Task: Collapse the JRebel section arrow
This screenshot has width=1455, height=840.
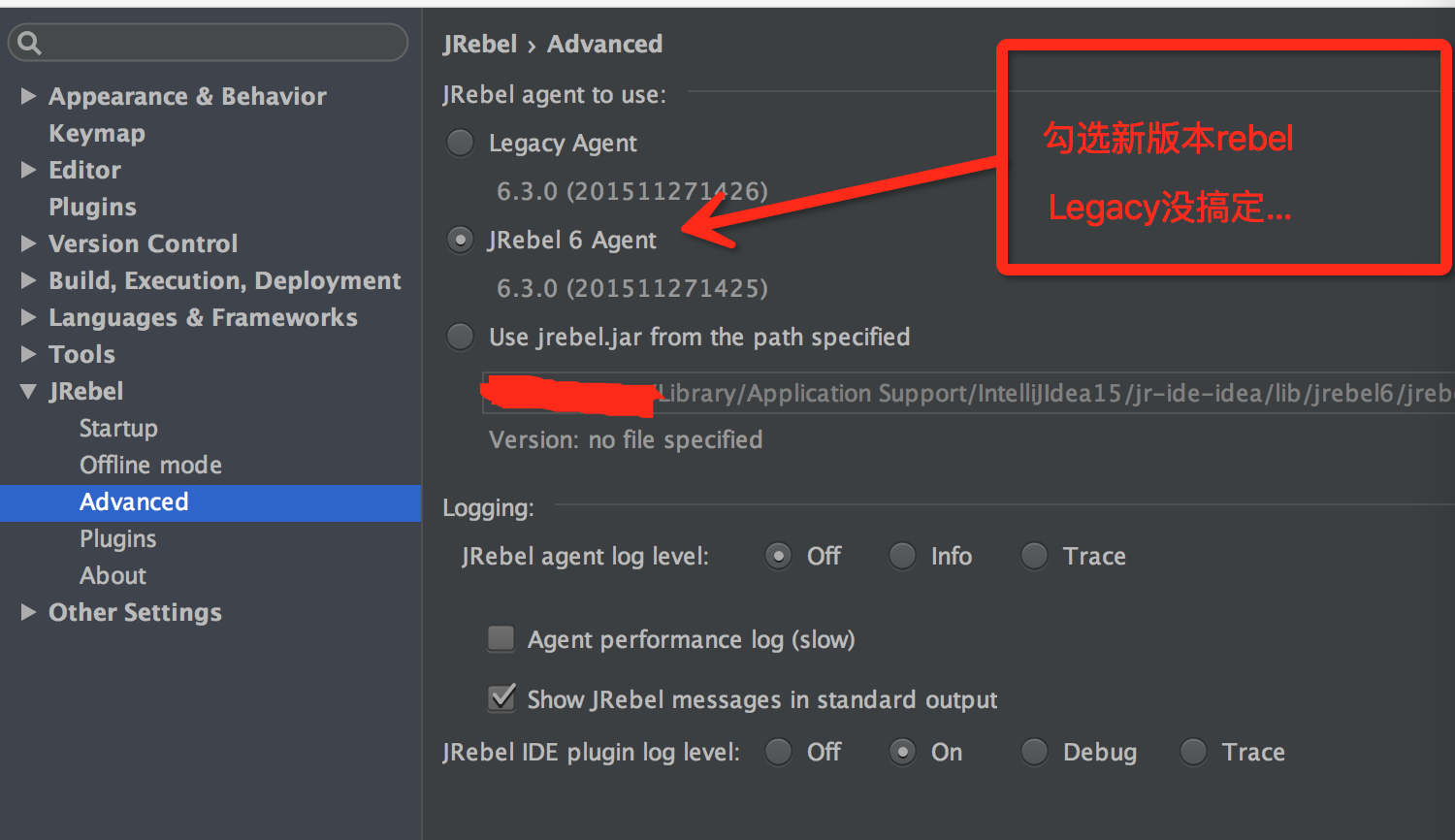Action: click(28, 392)
